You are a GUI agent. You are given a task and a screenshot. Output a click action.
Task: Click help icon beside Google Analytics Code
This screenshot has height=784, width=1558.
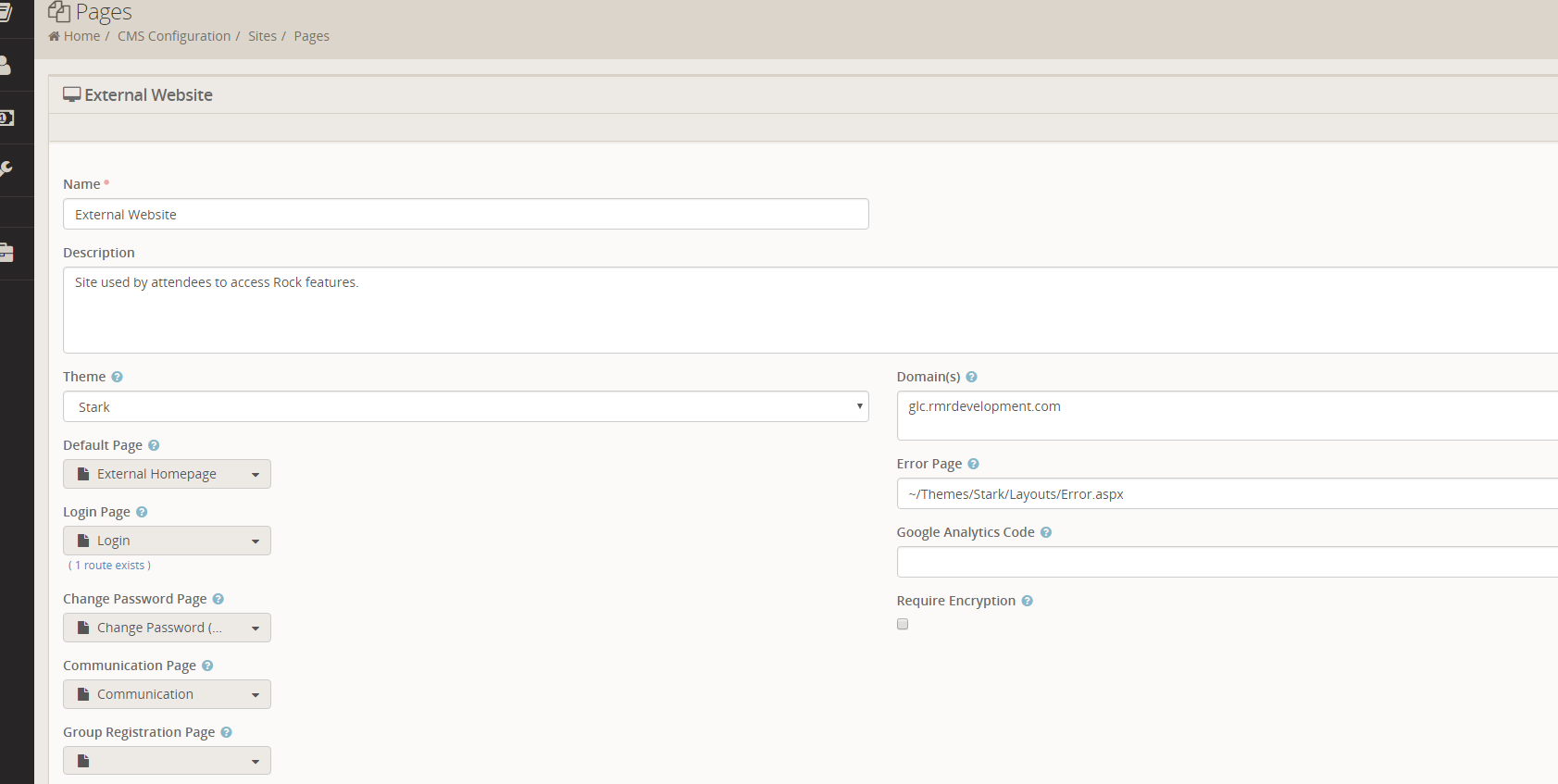tap(1045, 532)
